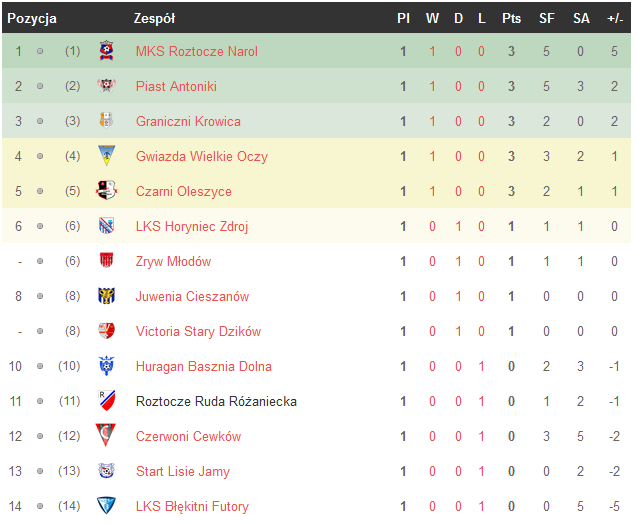
Task: Open the Start Lisie Jamy team link
Action: coord(182,472)
